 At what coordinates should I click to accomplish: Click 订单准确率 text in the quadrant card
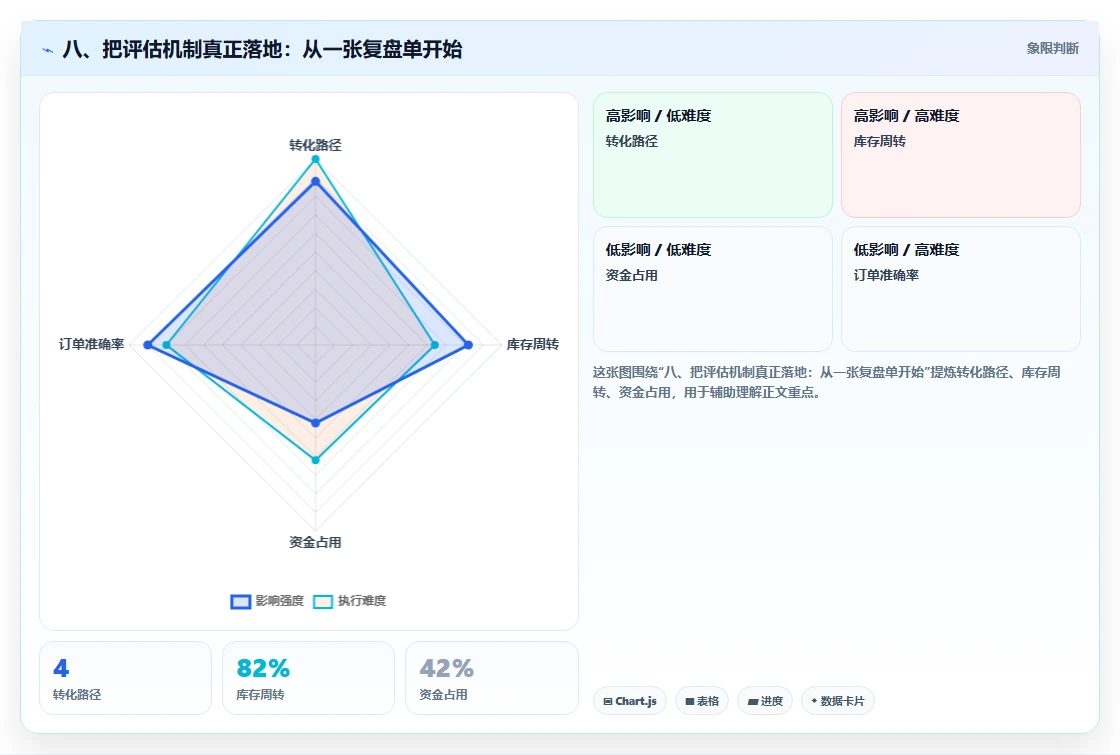pyautogui.click(x=886, y=275)
